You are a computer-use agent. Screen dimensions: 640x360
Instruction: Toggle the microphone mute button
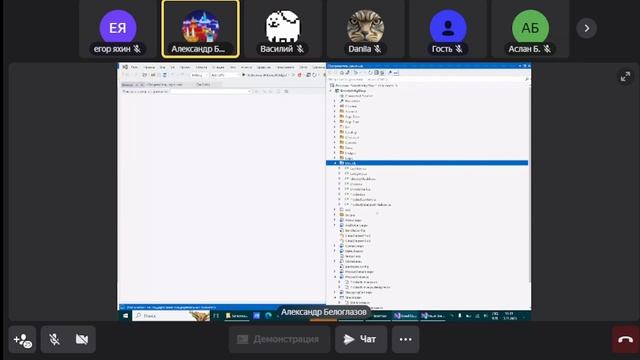pyautogui.click(x=54, y=340)
